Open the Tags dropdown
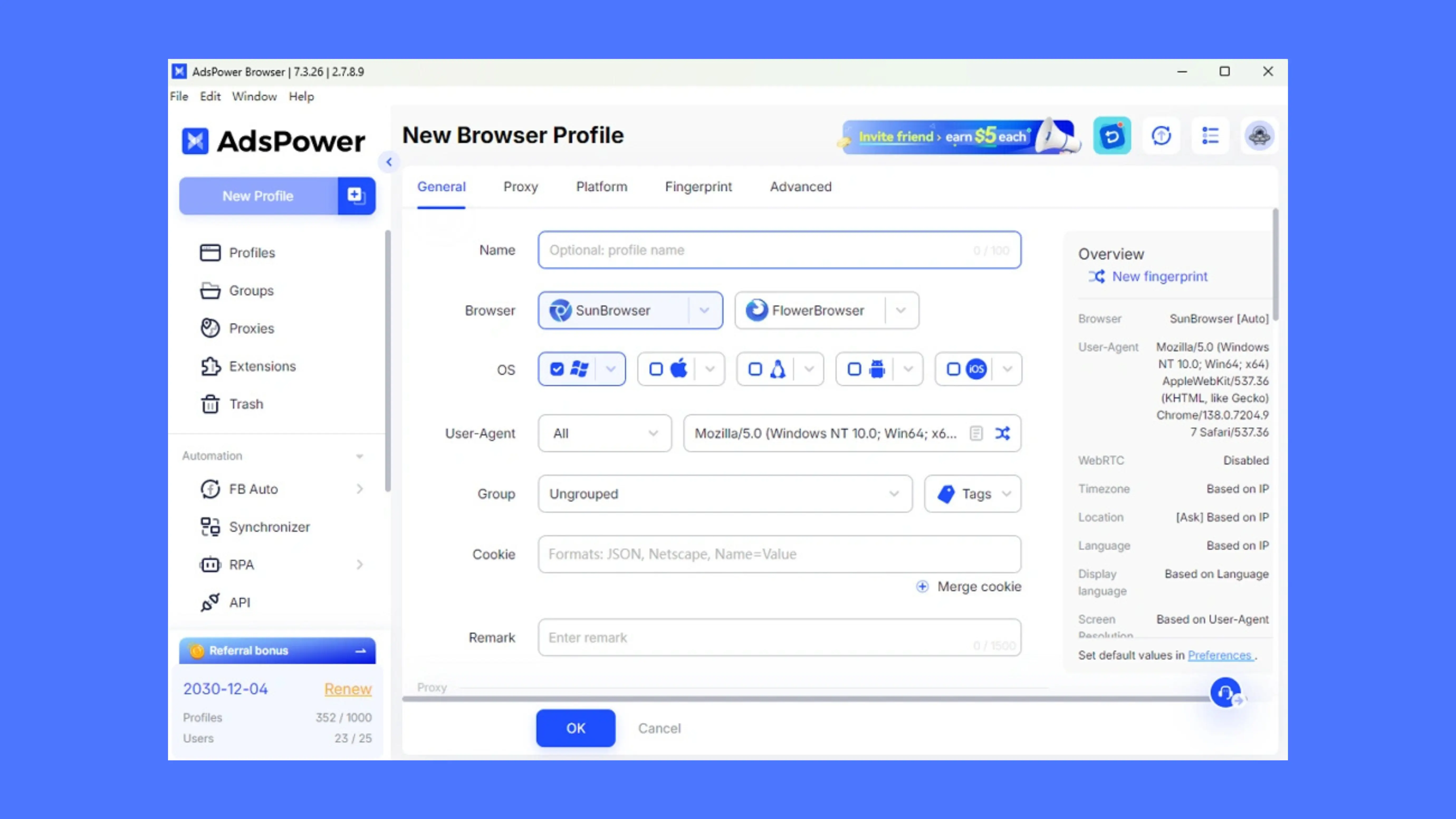 click(x=973, y=494)
